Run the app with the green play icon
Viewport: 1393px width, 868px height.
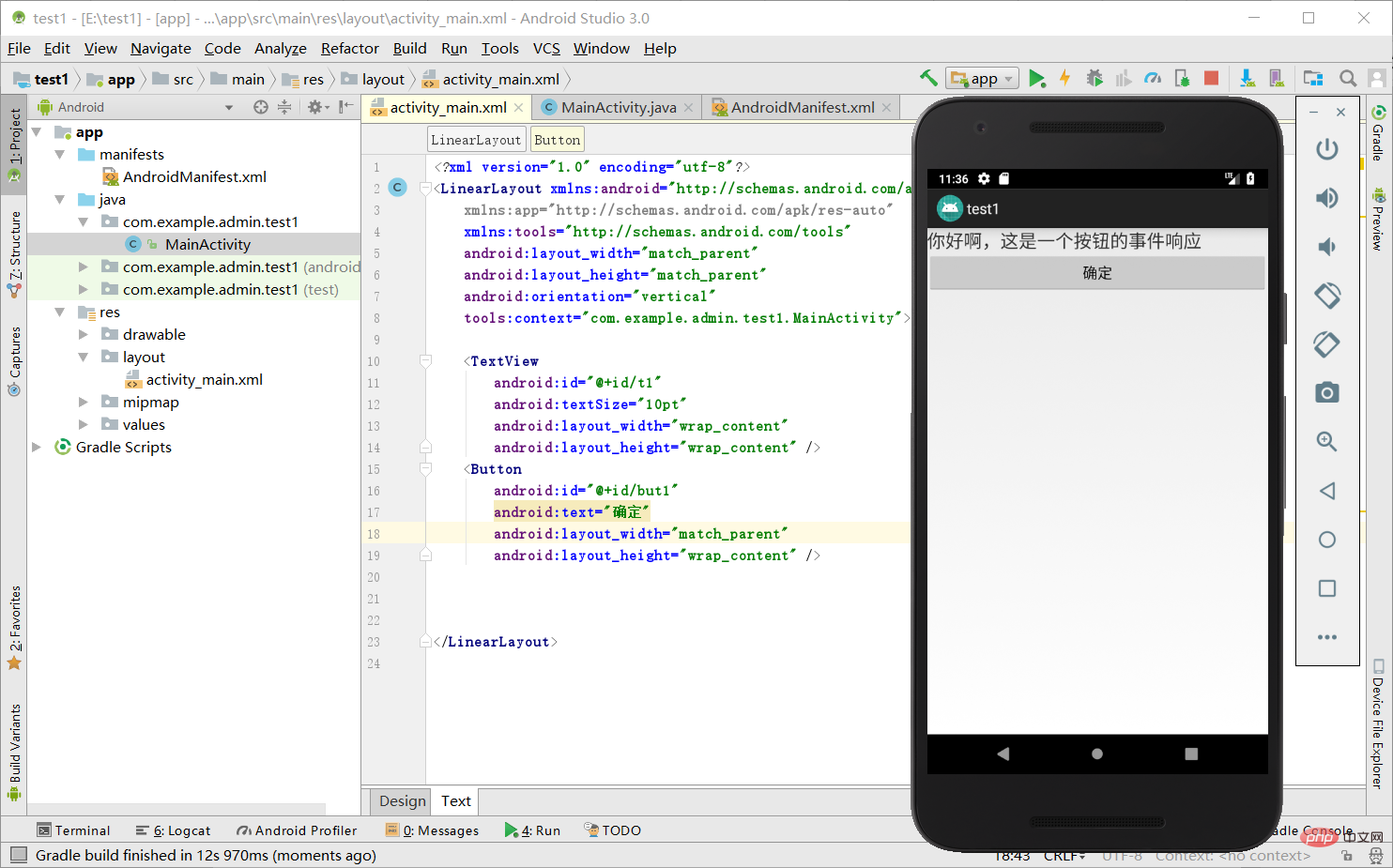click(x=1038, y=78)
